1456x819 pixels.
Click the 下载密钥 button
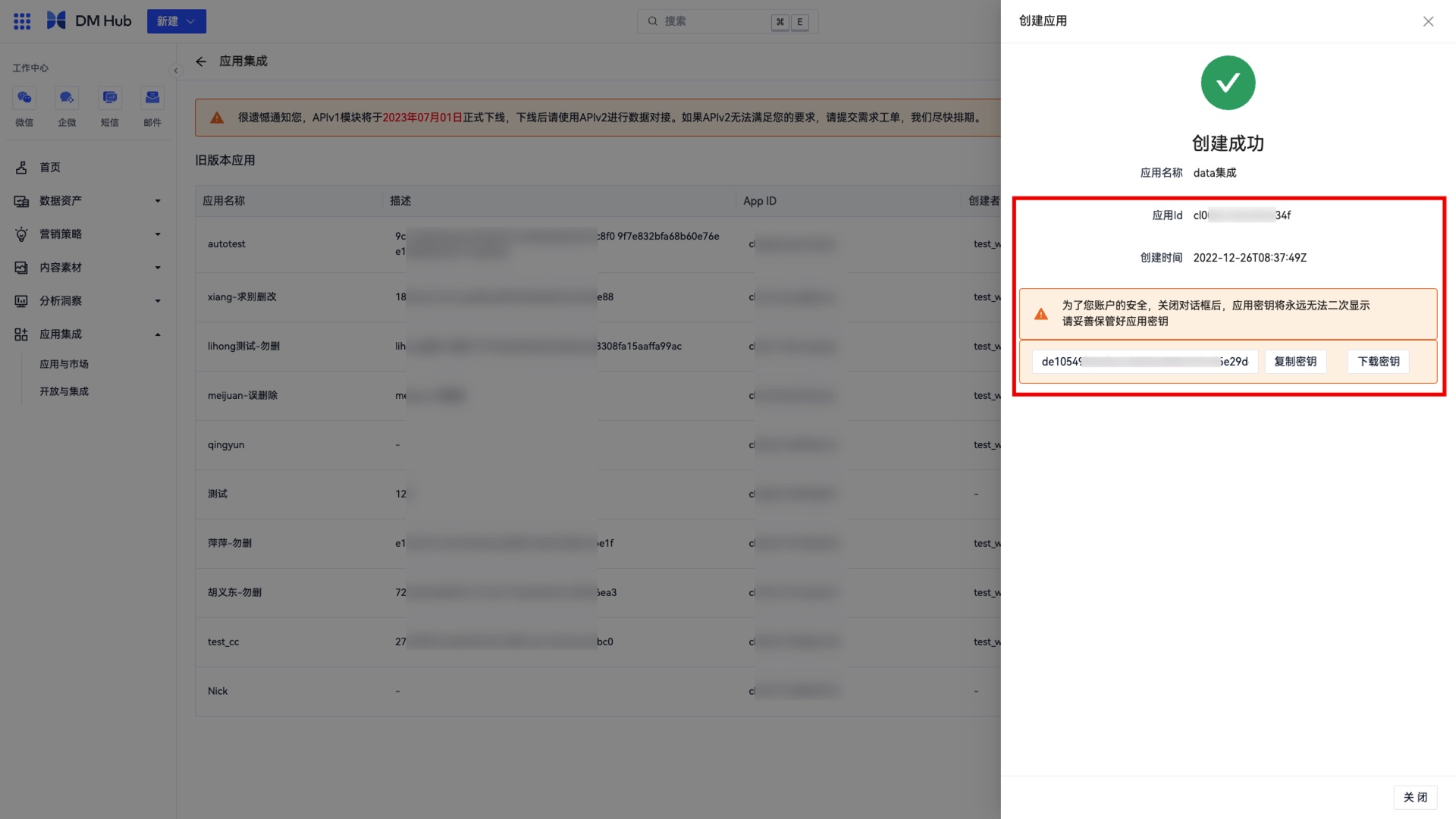[x=1379, y=362]
